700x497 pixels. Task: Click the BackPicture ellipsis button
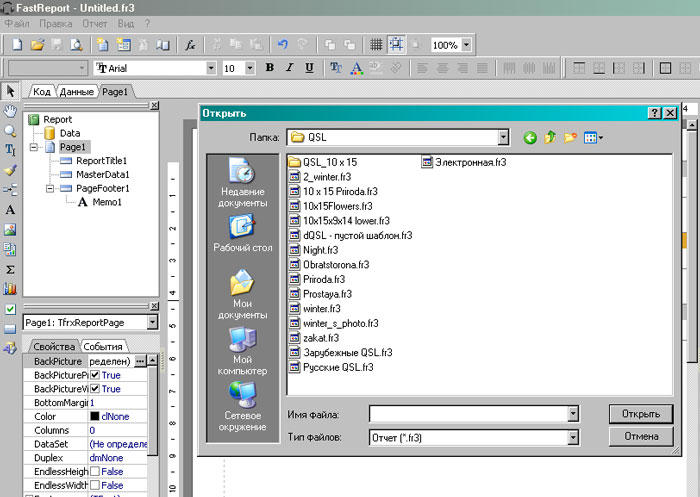140,361
